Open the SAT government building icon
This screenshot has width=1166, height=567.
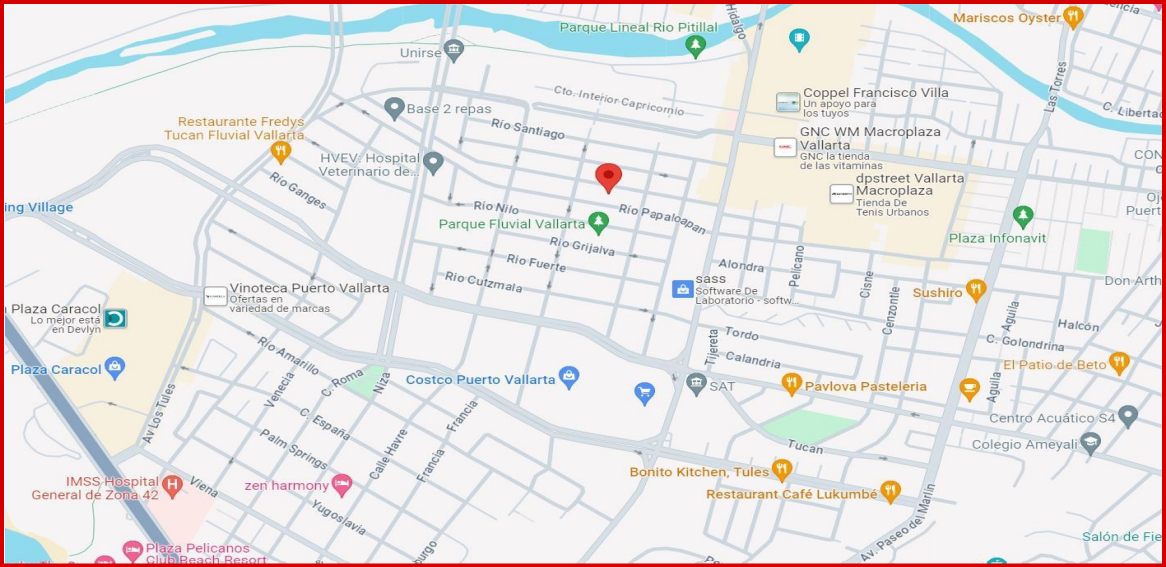(x=696, y=384)
